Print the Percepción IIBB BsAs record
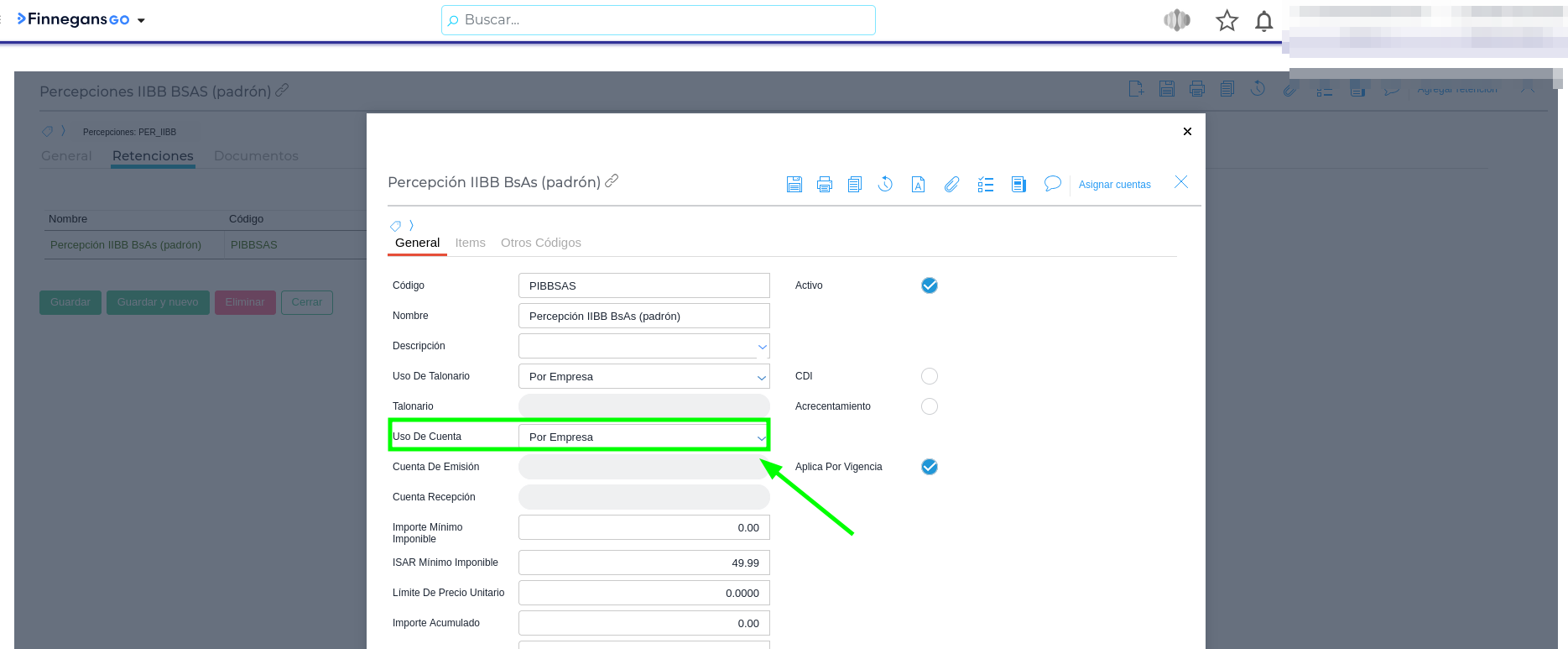1568x649 pixels. pyautogui.click(x=824, y=185)
